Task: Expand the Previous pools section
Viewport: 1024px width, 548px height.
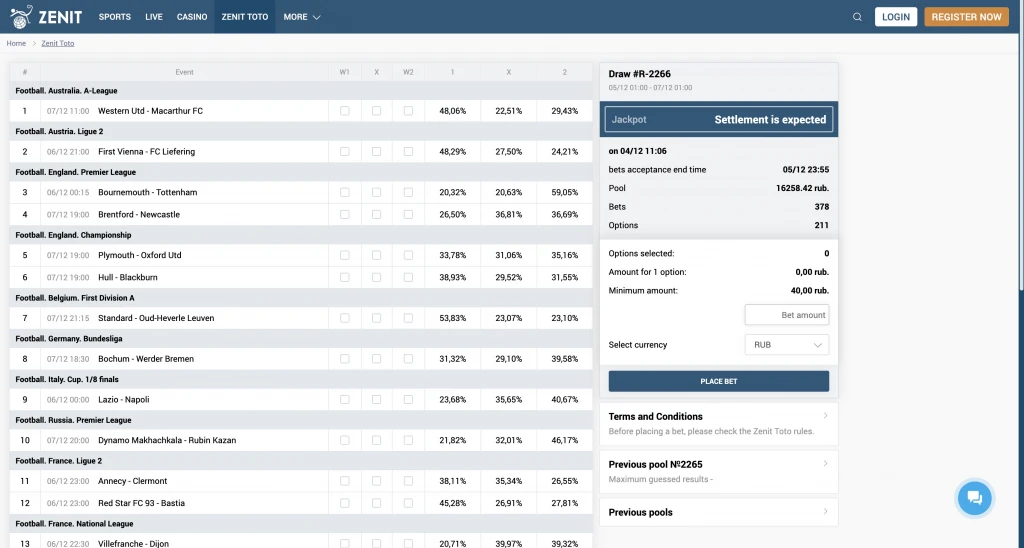Action: click(x=718, y=512)
